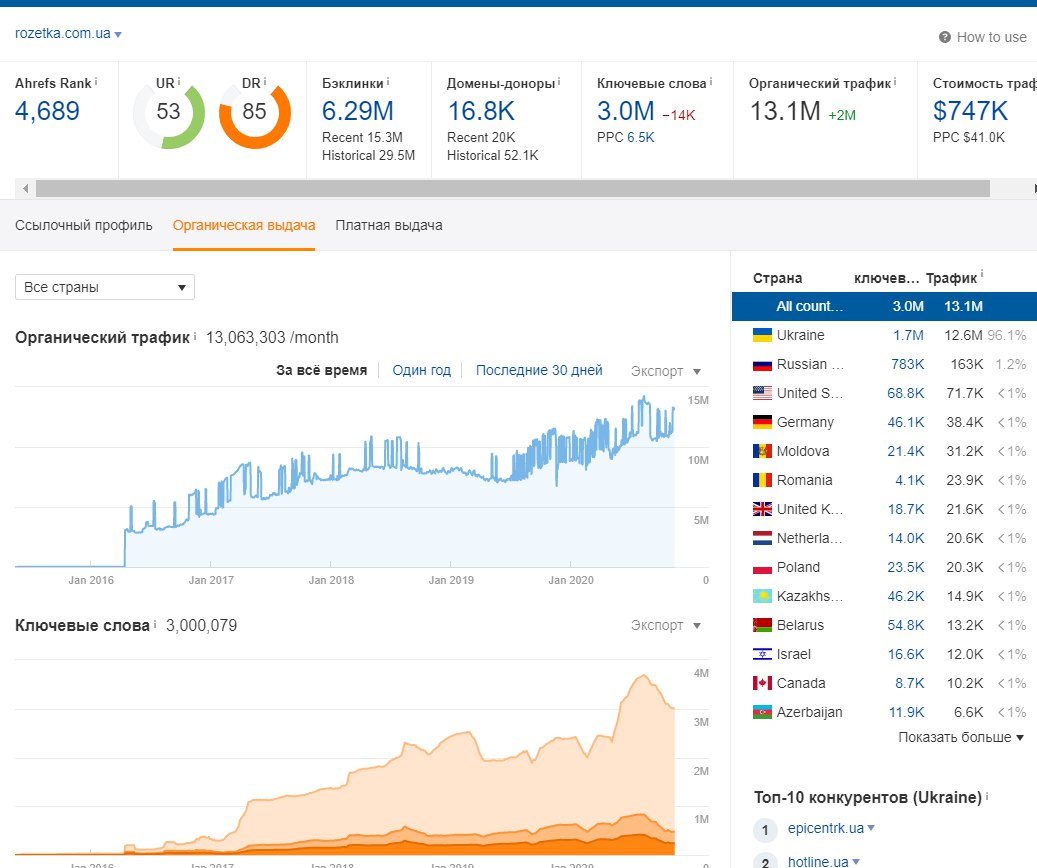Switch to the Платная выдача tab
Viewport: 1037px width, 868px height.
point(389,226)
